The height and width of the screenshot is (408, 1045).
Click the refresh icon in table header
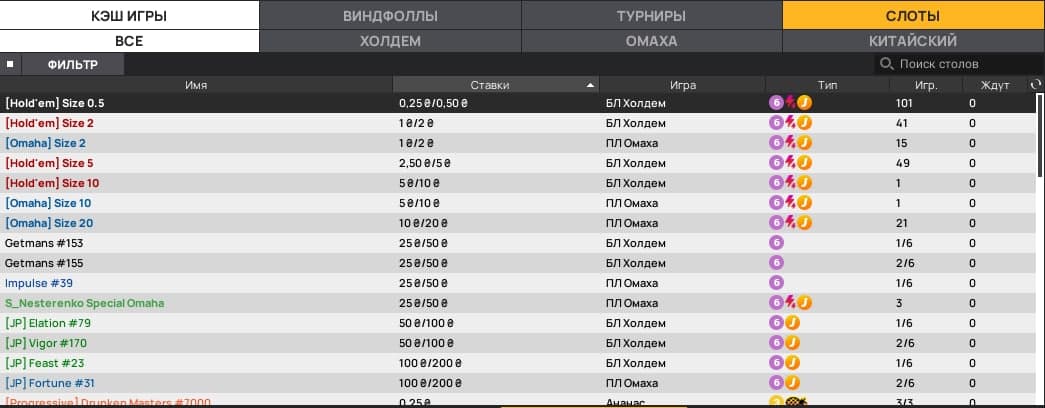click(1035, 85)
